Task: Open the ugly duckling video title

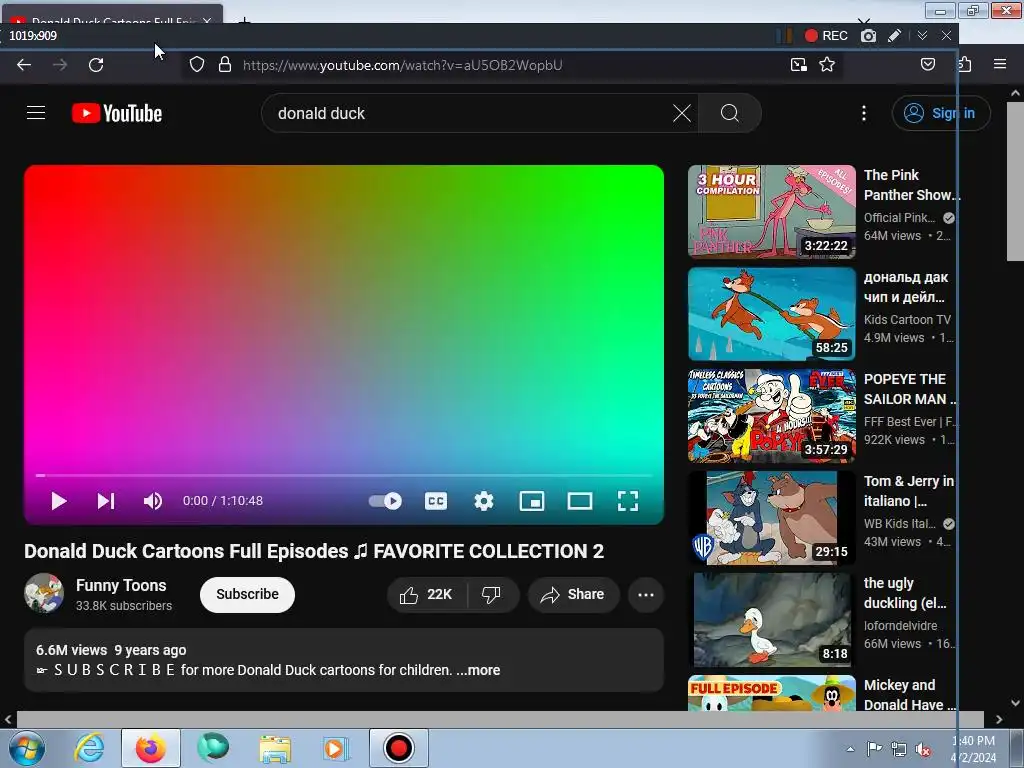Action: click(905, 593)
